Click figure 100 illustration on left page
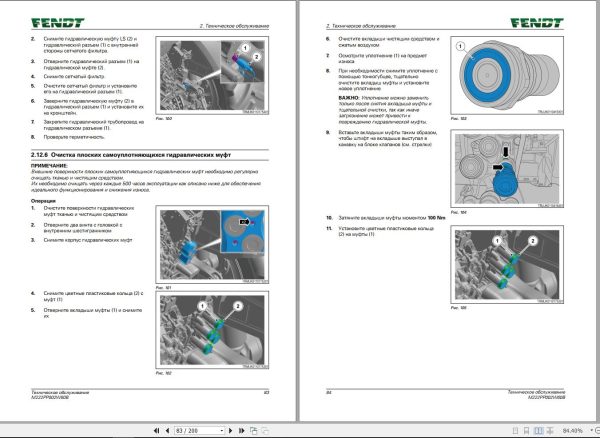This screenshot has height=438, width=600. tap(212, 75)
